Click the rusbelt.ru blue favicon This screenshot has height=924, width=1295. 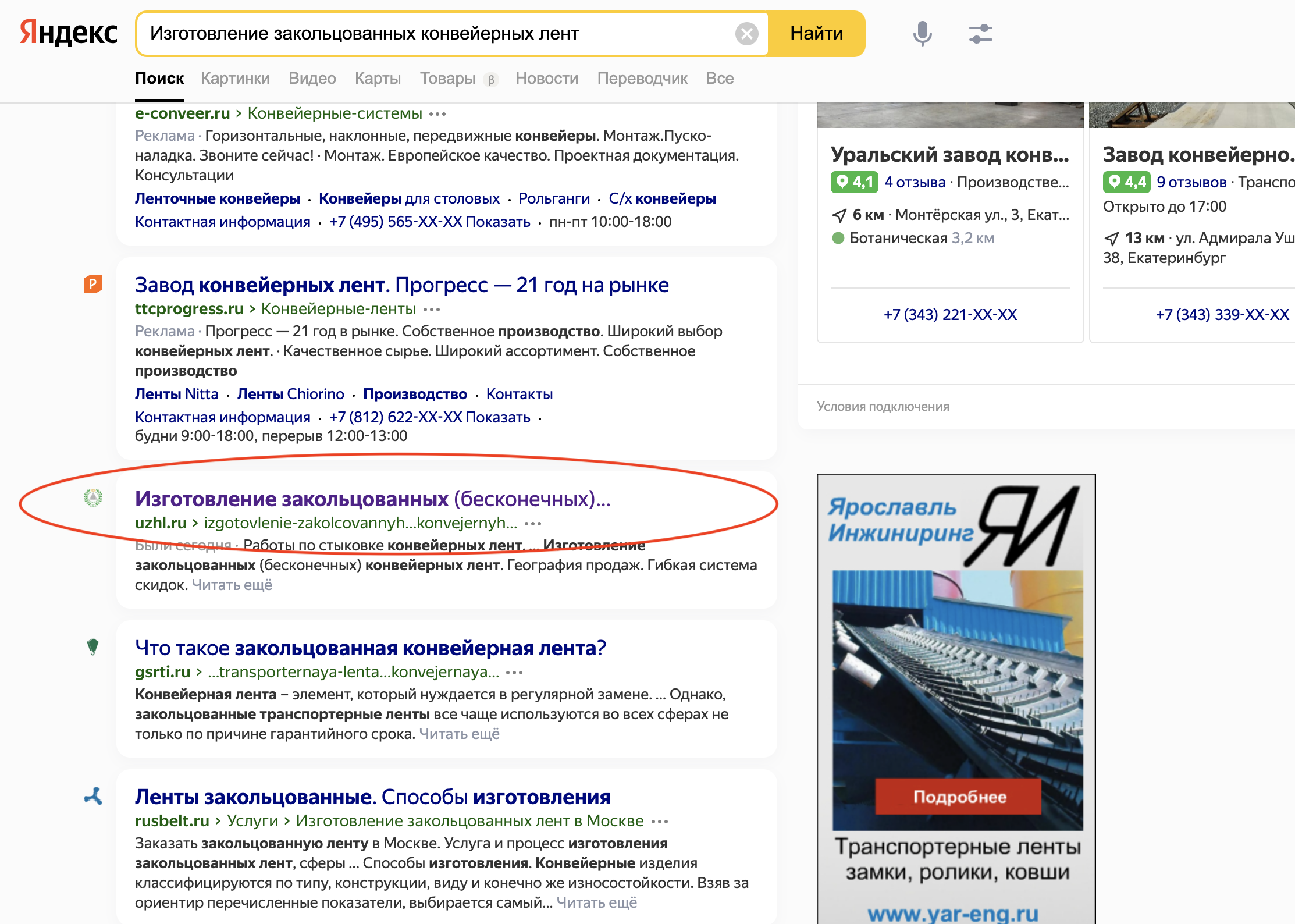point(93,796)
